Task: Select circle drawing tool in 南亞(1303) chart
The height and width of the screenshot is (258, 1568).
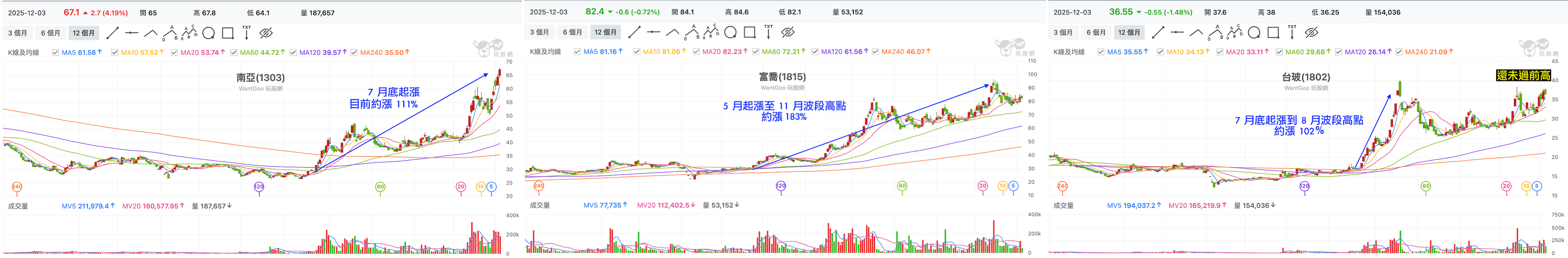Action: tap(209, 33)
